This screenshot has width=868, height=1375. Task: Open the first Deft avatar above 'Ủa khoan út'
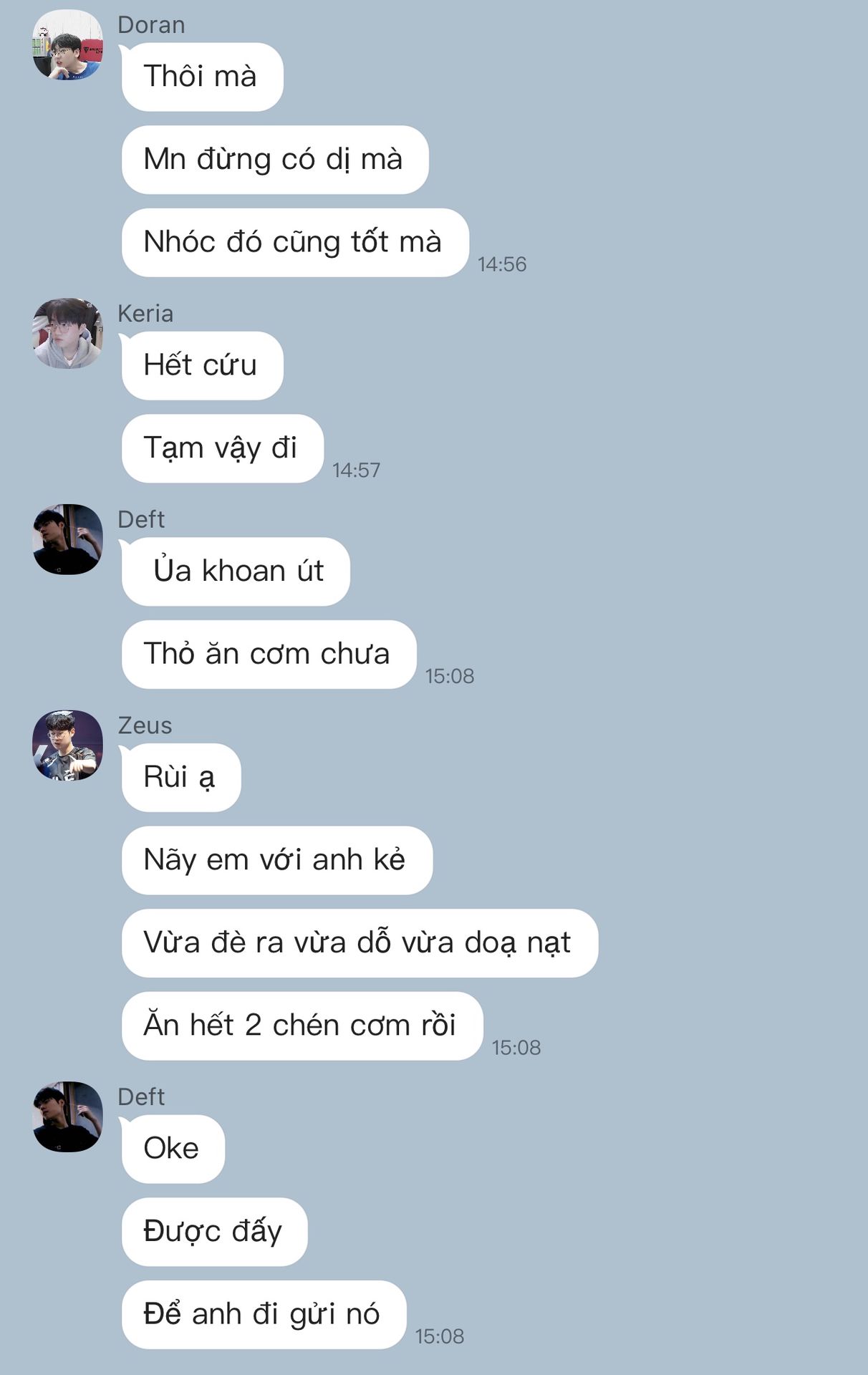click(x=68, y=539)
